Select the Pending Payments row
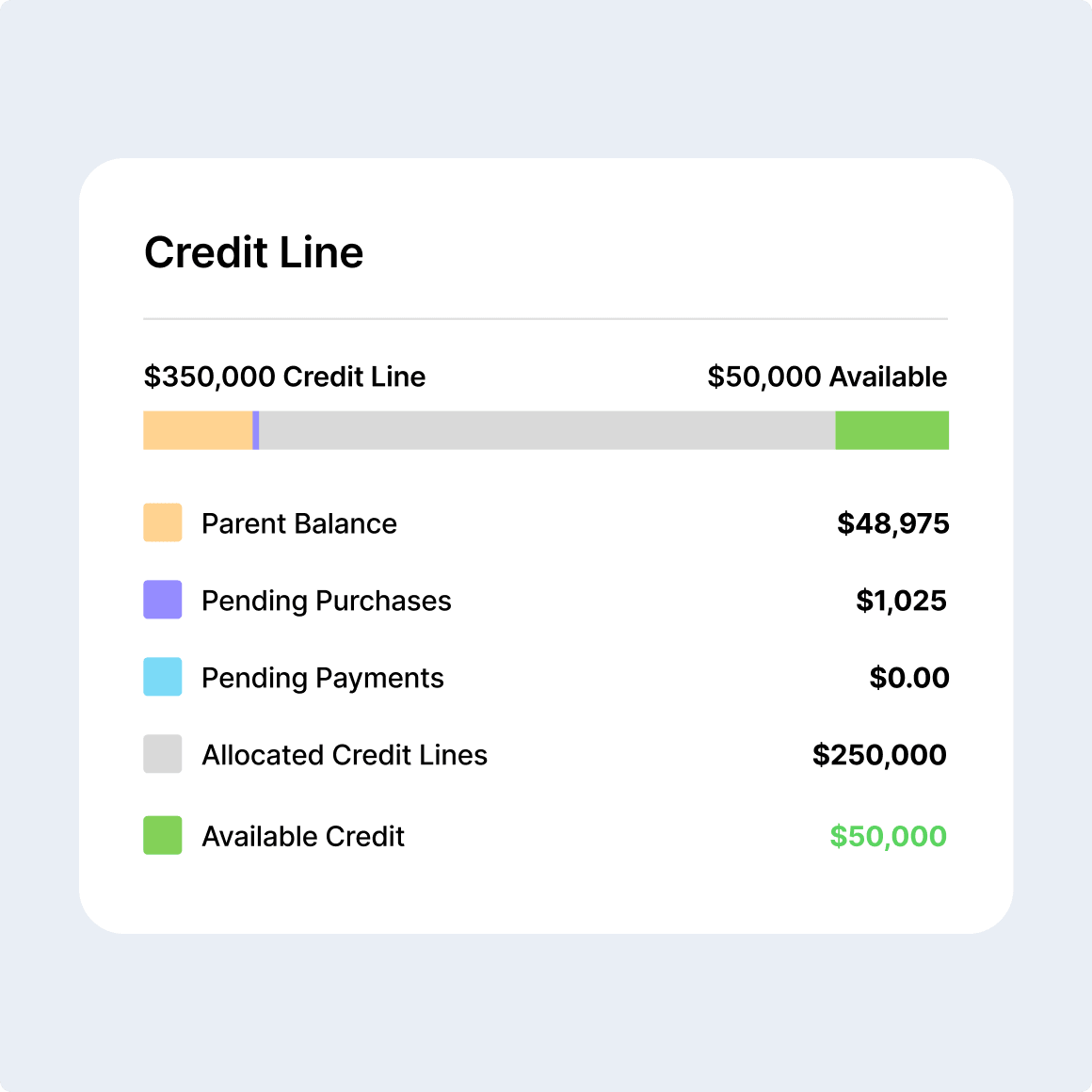Viewport: 1092px width, 1092px height. pos(546,677)
